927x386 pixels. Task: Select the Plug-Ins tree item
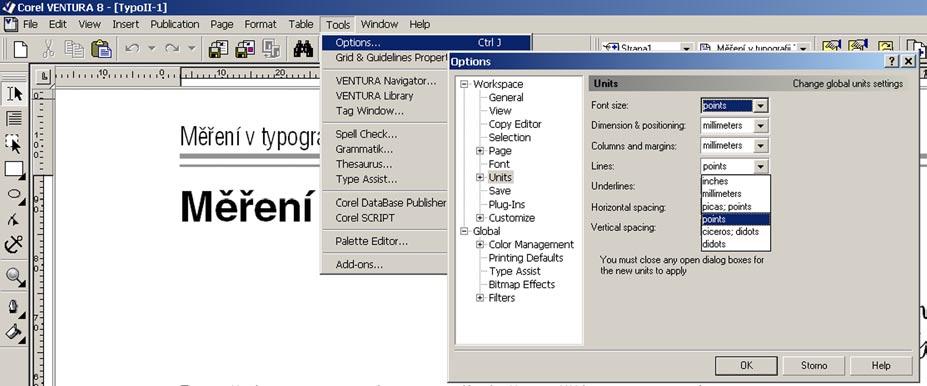tap(507, 205)
